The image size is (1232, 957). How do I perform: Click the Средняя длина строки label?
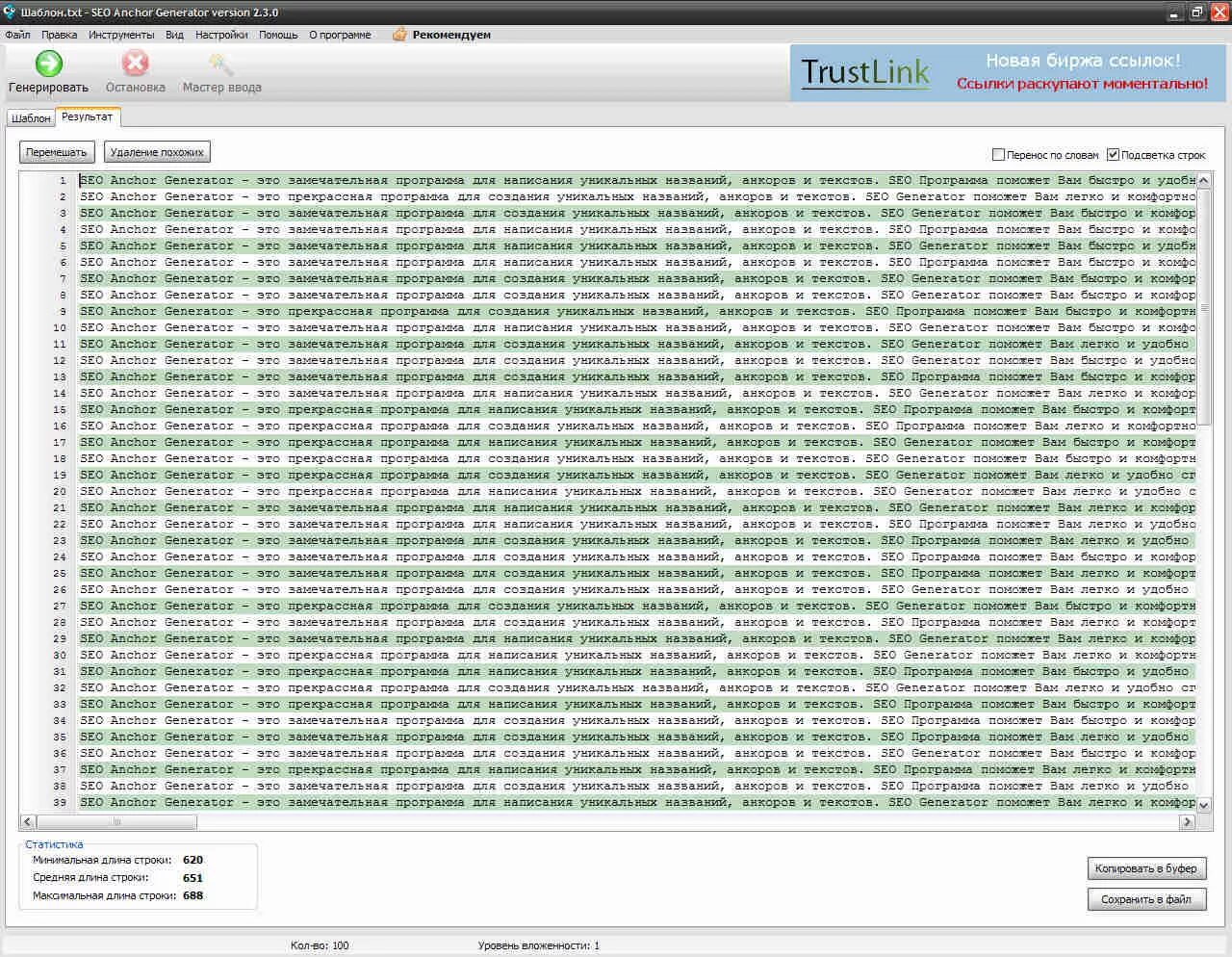pos(90,877)
